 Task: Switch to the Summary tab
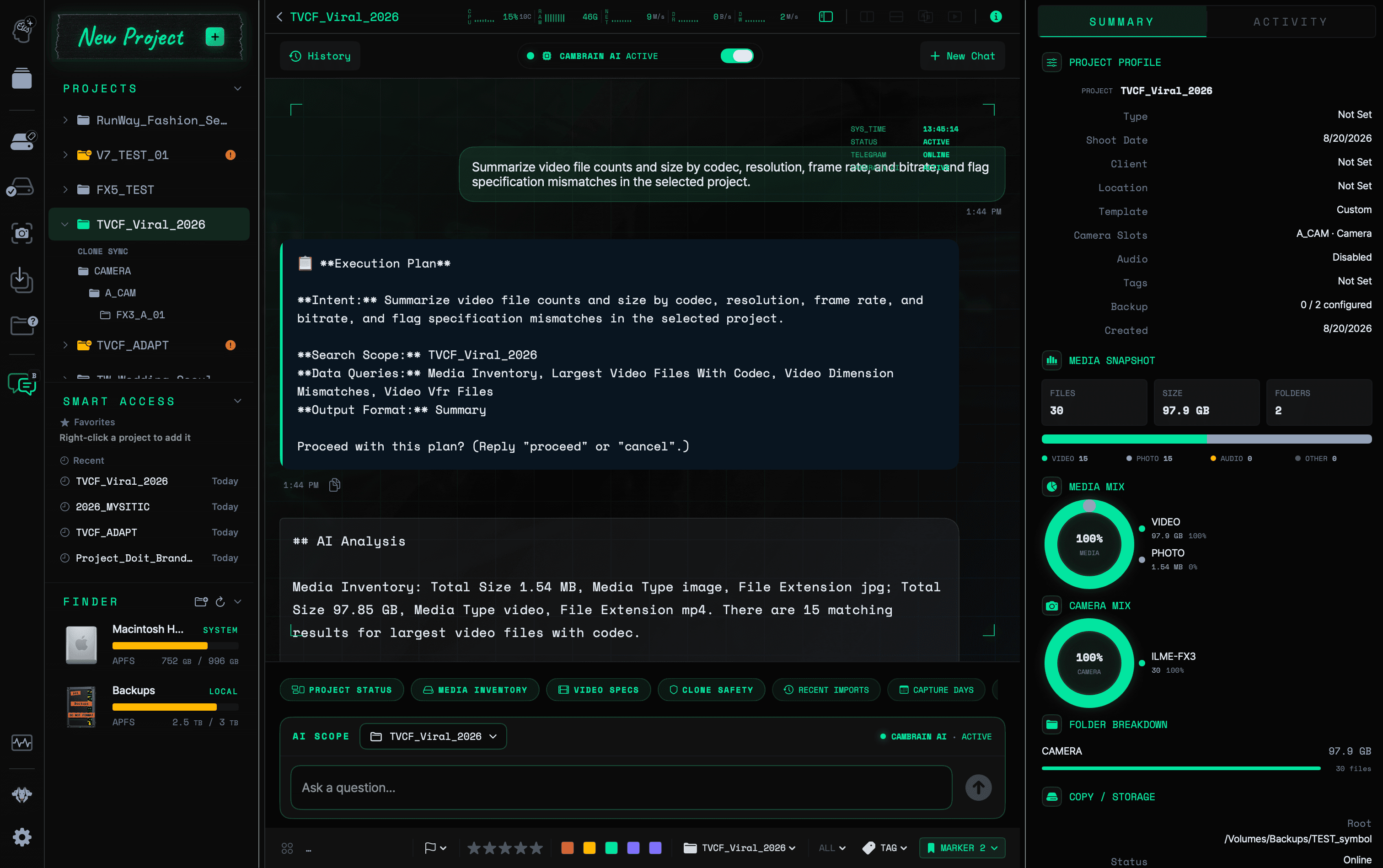1122,22
